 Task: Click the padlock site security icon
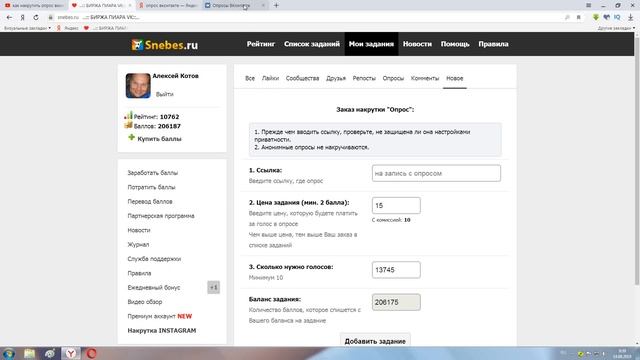pos(51,18)
